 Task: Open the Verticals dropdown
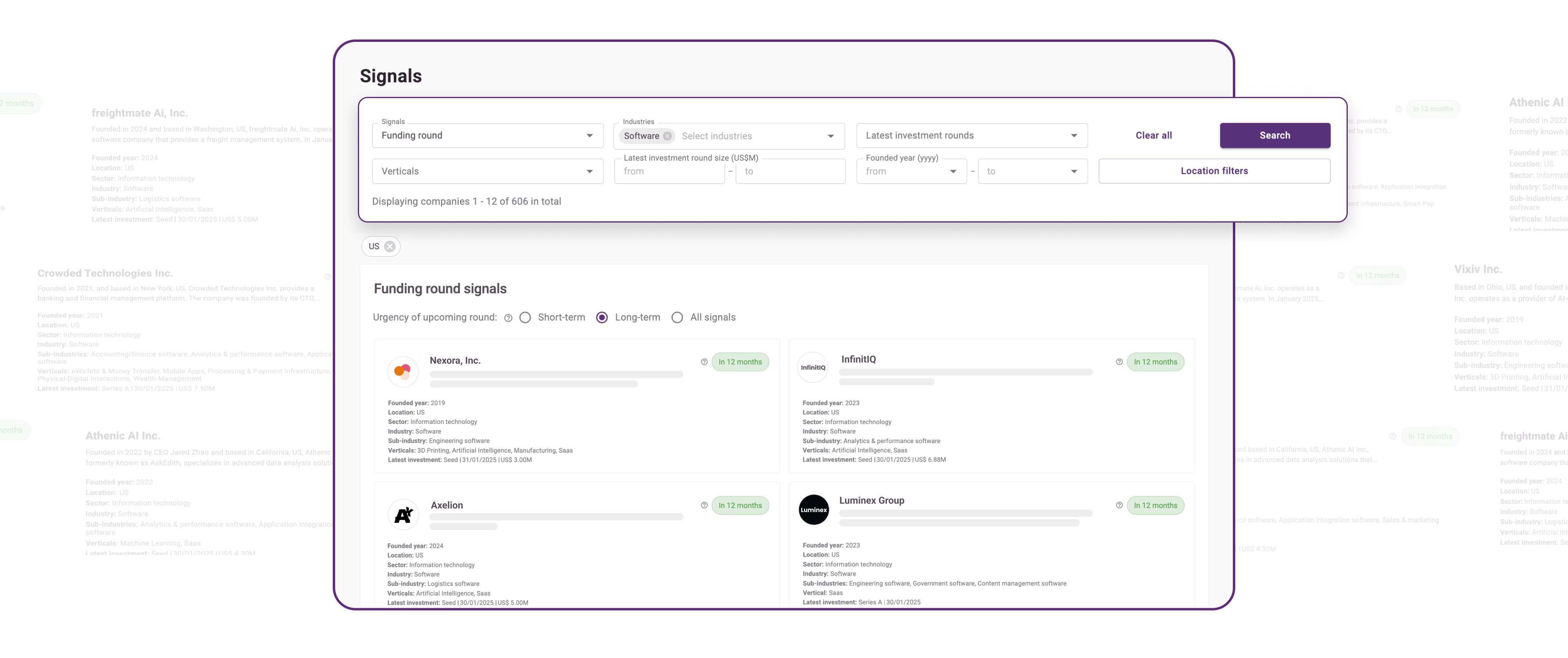point(488,171)
